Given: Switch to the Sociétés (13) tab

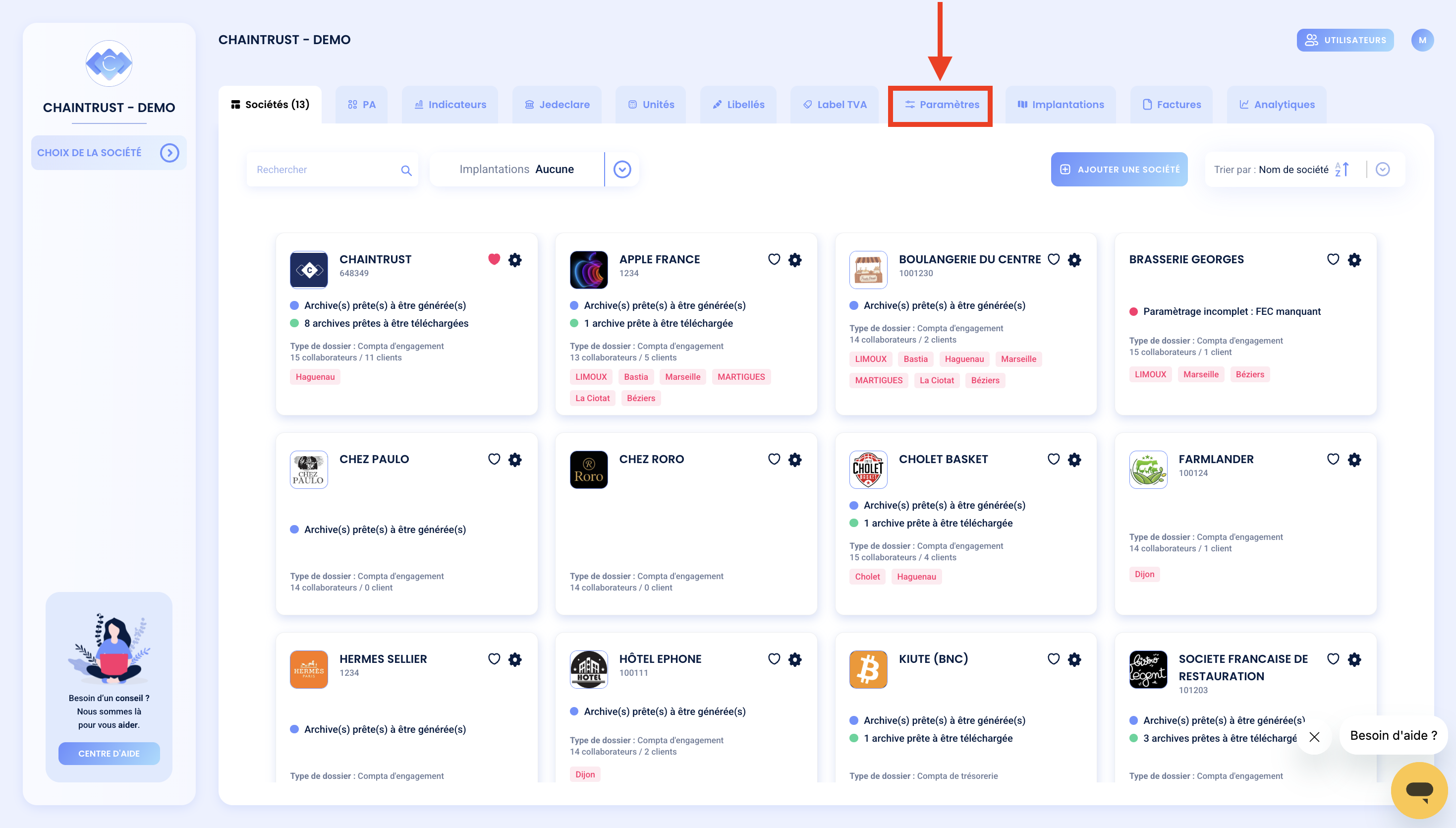Looking at the screenshot, I should (x=270, y=105).
